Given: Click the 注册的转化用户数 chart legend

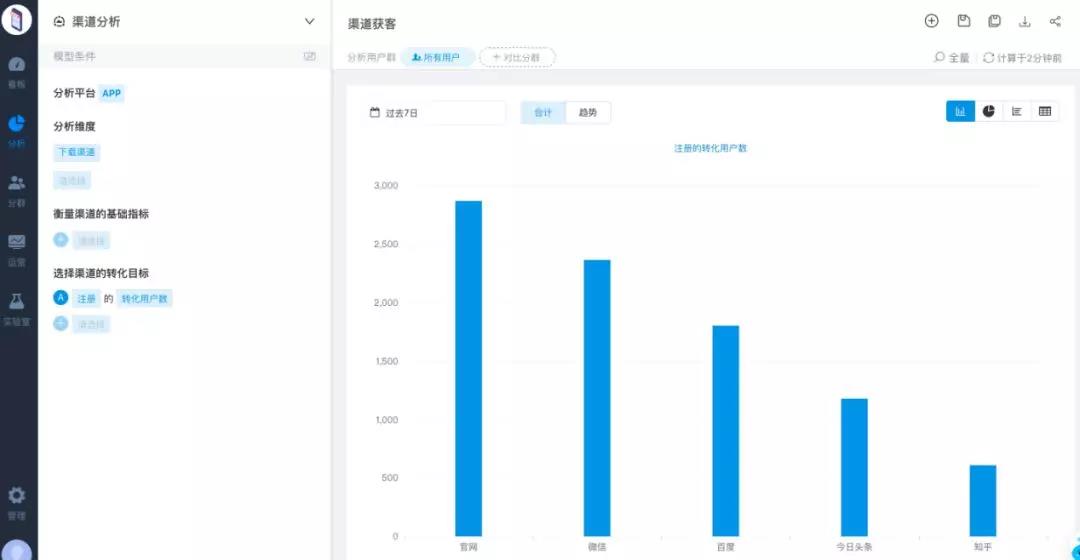Looking at the screenshot, I should [x=710, y=148].
